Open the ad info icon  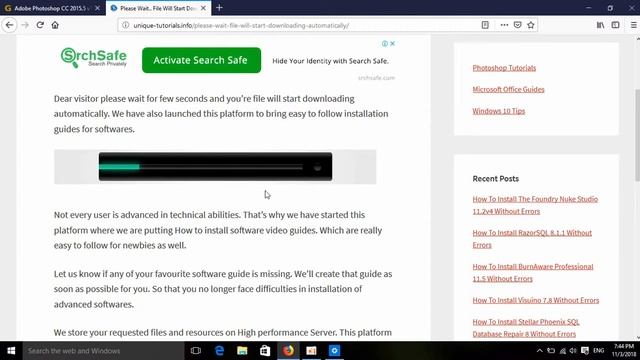(384, 44)
